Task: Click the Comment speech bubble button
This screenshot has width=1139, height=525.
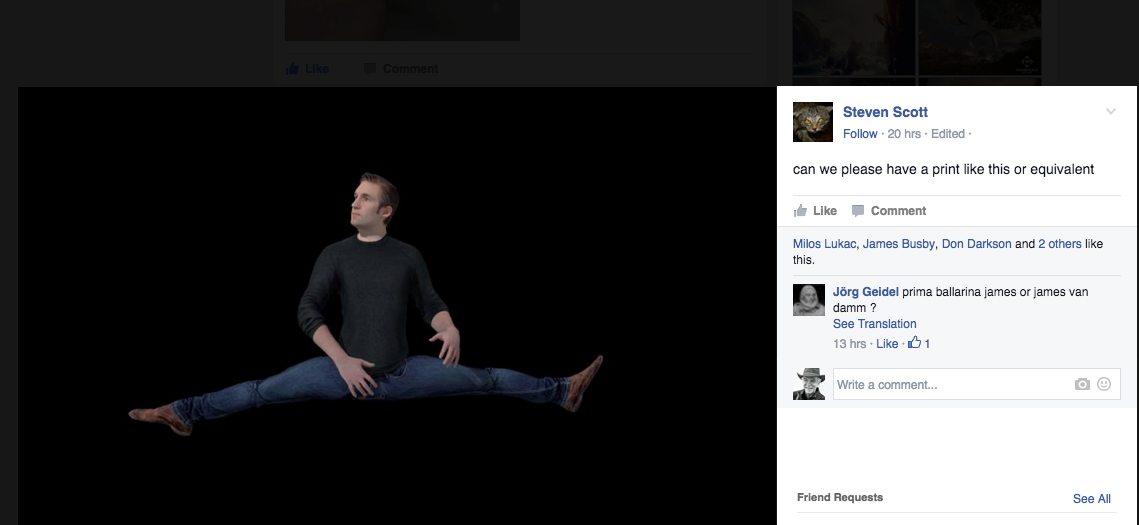Action: (889, 211)
